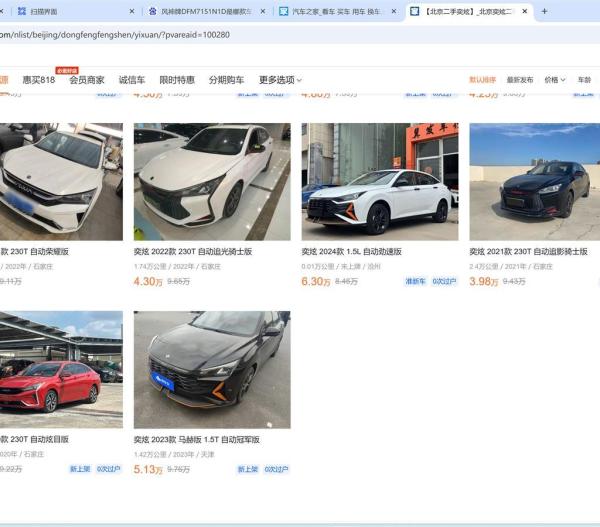600x527 pixels.
Task: Sort listings by 车龄
Action: pyautogui.click(x=584, y=80)
